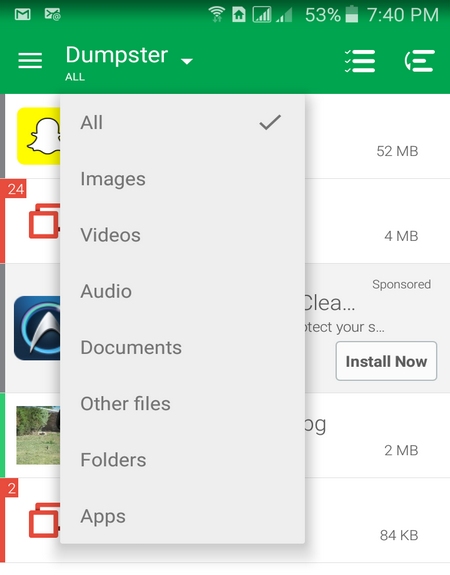450x575 pixels.
Task: Tap the 4 MB size label
Action: point(401,236)
